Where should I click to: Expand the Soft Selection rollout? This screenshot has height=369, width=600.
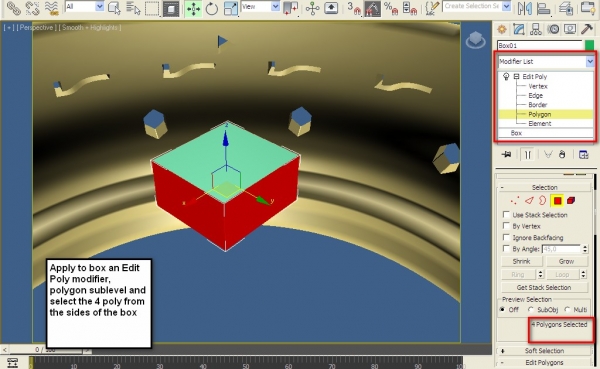pyautogui.click(x=544, y=351)
